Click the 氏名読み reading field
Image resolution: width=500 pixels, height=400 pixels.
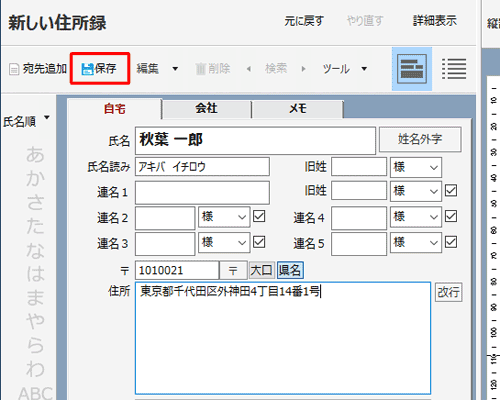click(x=202, y=167)
